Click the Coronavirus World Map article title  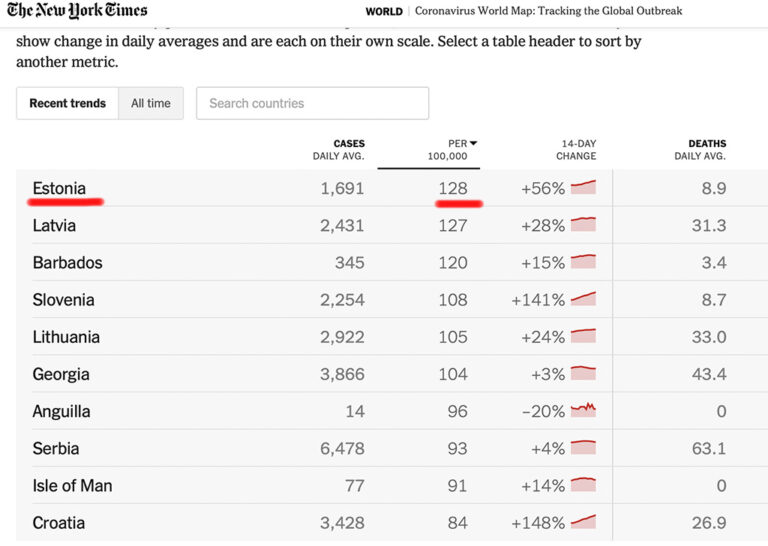click(548, 12)
